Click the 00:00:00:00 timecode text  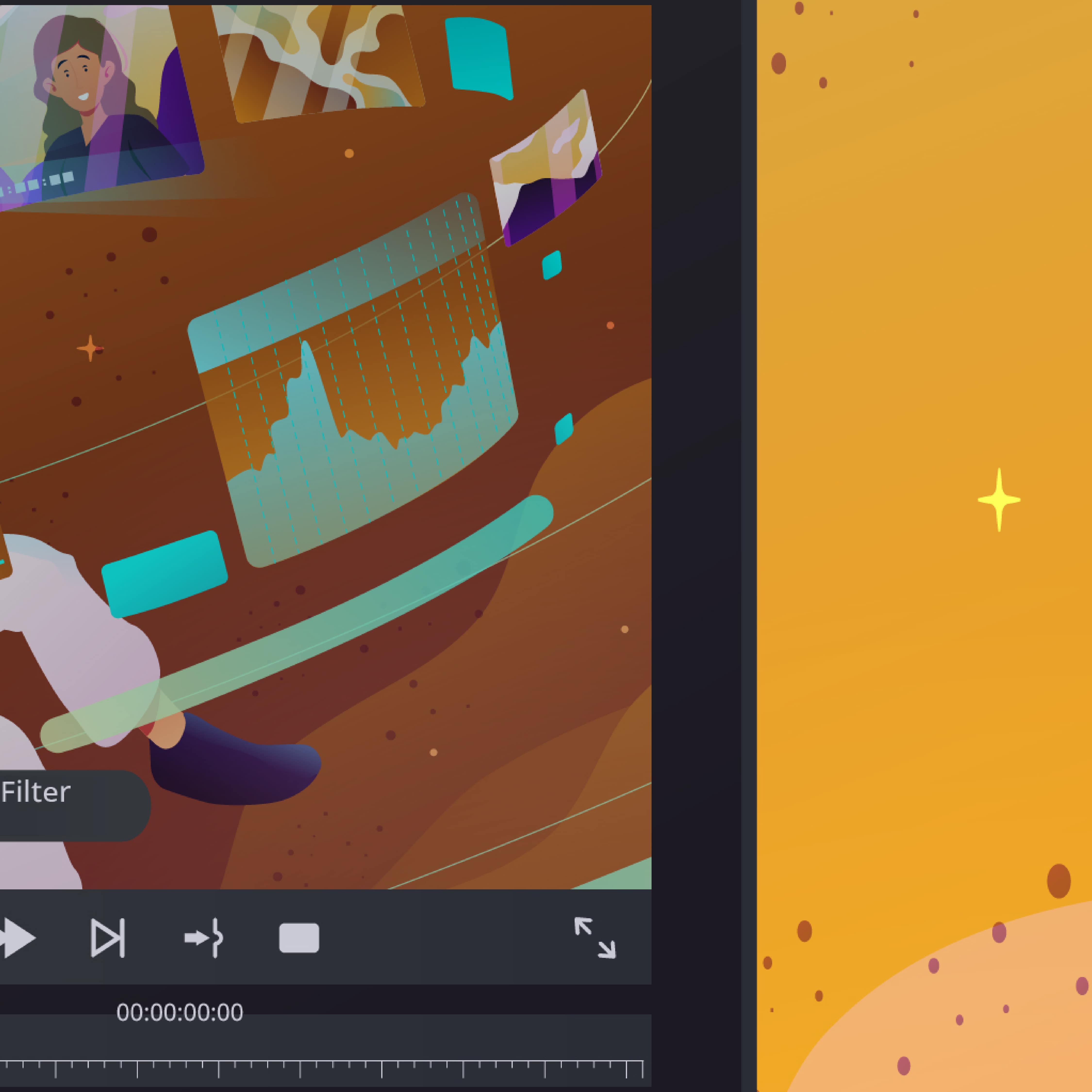click(x=180, y=1012)
